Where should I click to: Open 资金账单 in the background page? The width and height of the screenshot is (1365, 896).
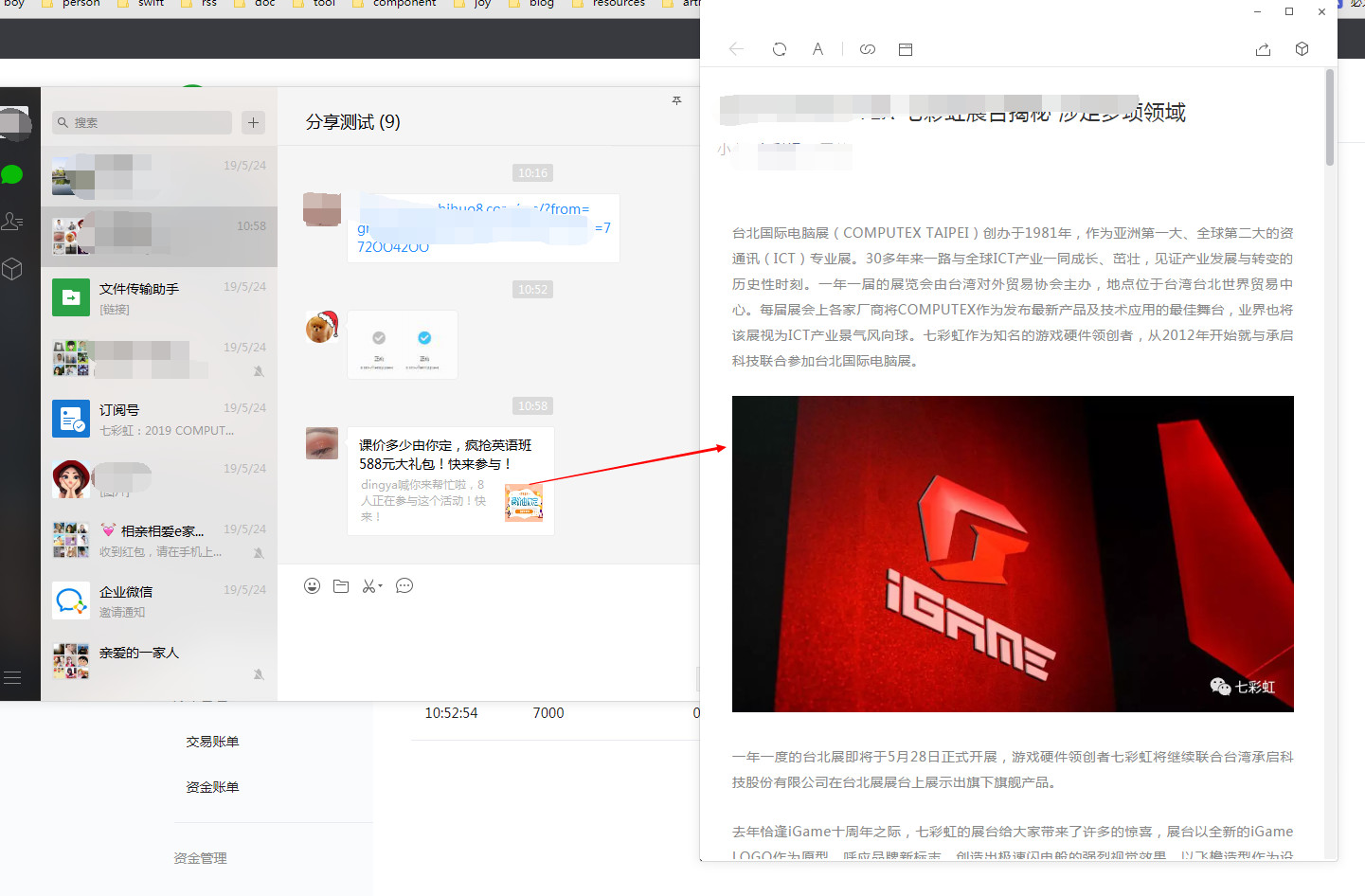(212, 787)
